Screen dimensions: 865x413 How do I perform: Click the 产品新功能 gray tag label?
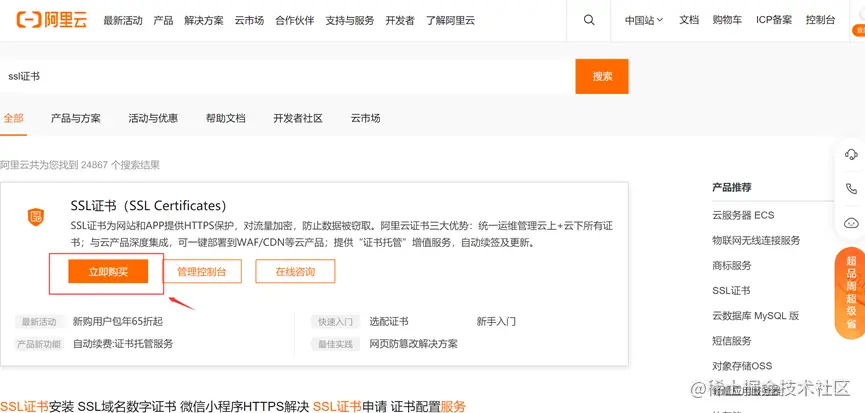click(x=39, y=344)
